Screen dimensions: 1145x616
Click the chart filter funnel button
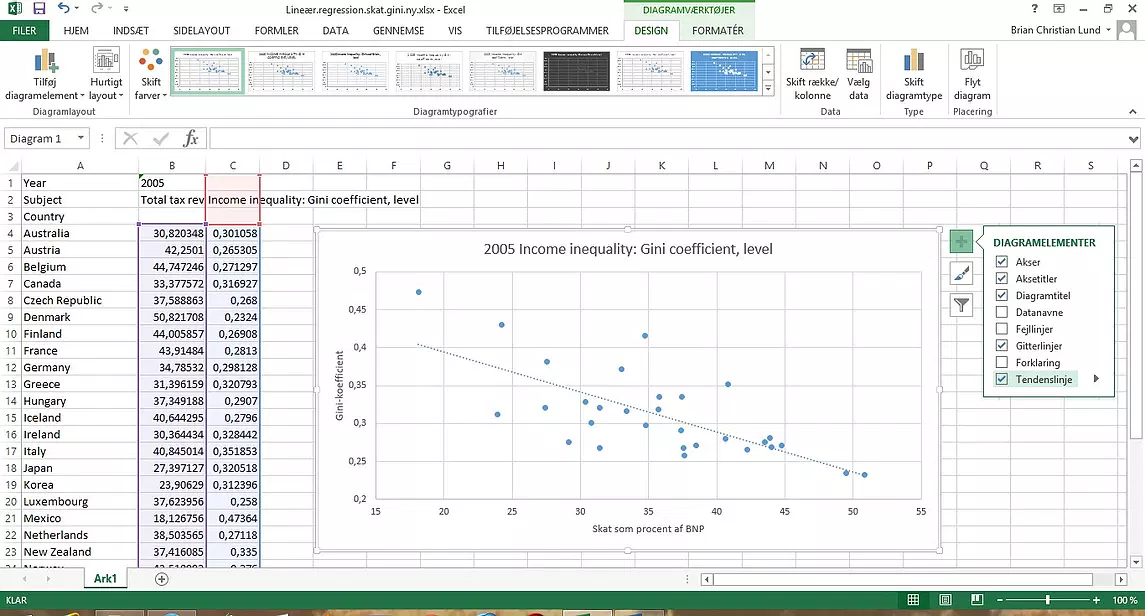pos(961,305)
